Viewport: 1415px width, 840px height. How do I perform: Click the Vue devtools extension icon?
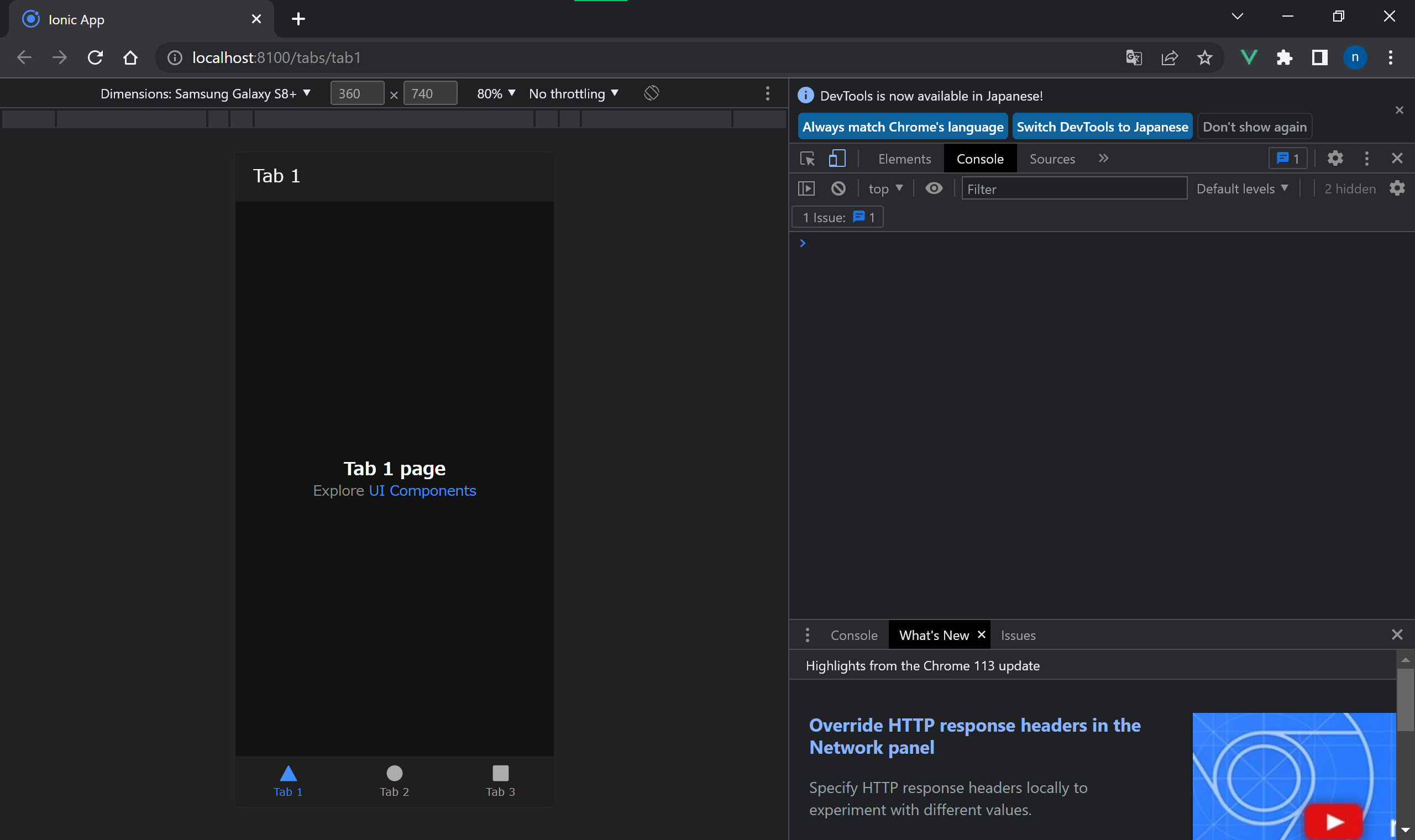pos(1249,57)
